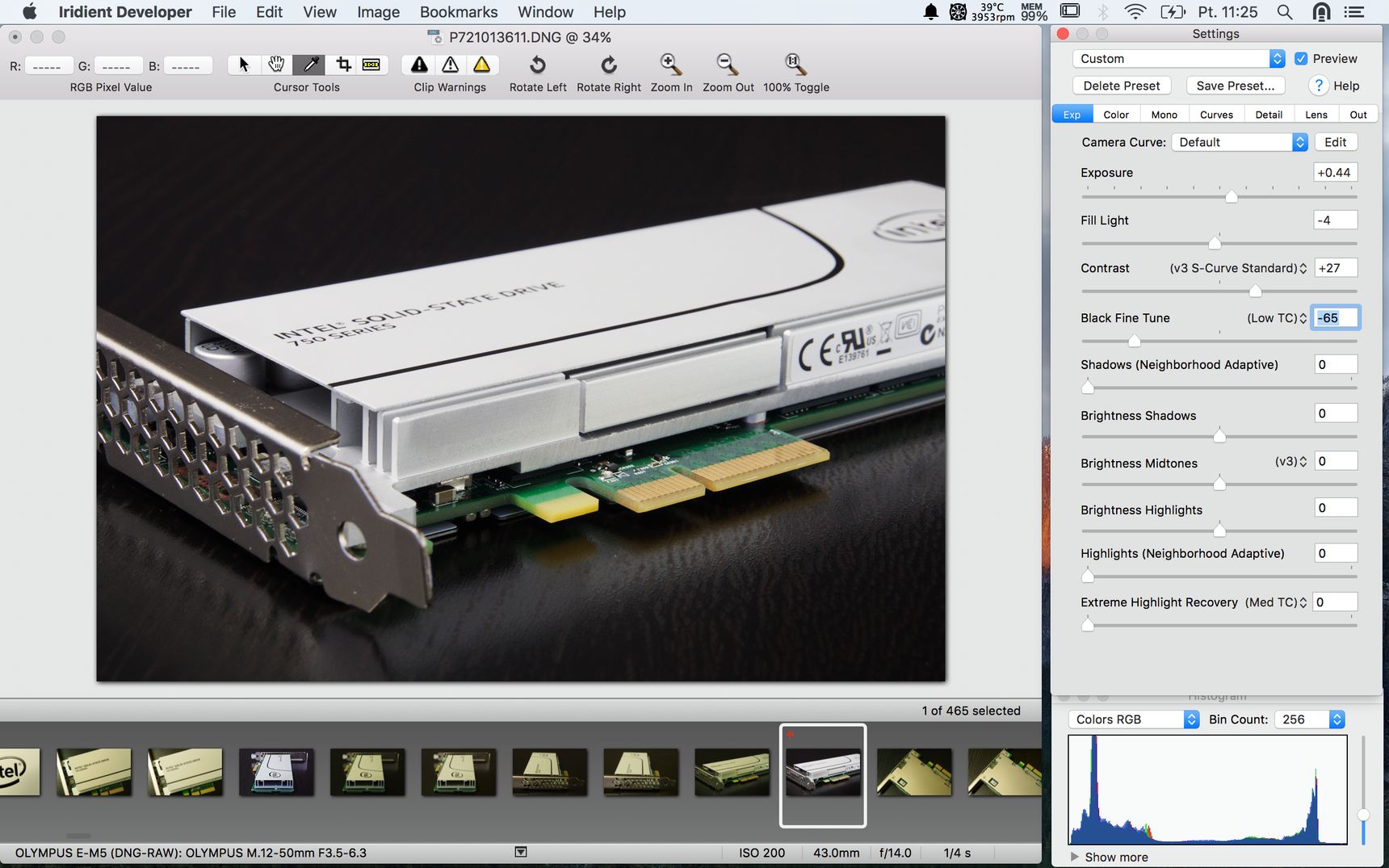Zoom out of the image
Screen dimensions: 1389x868
tap(728, 65)
